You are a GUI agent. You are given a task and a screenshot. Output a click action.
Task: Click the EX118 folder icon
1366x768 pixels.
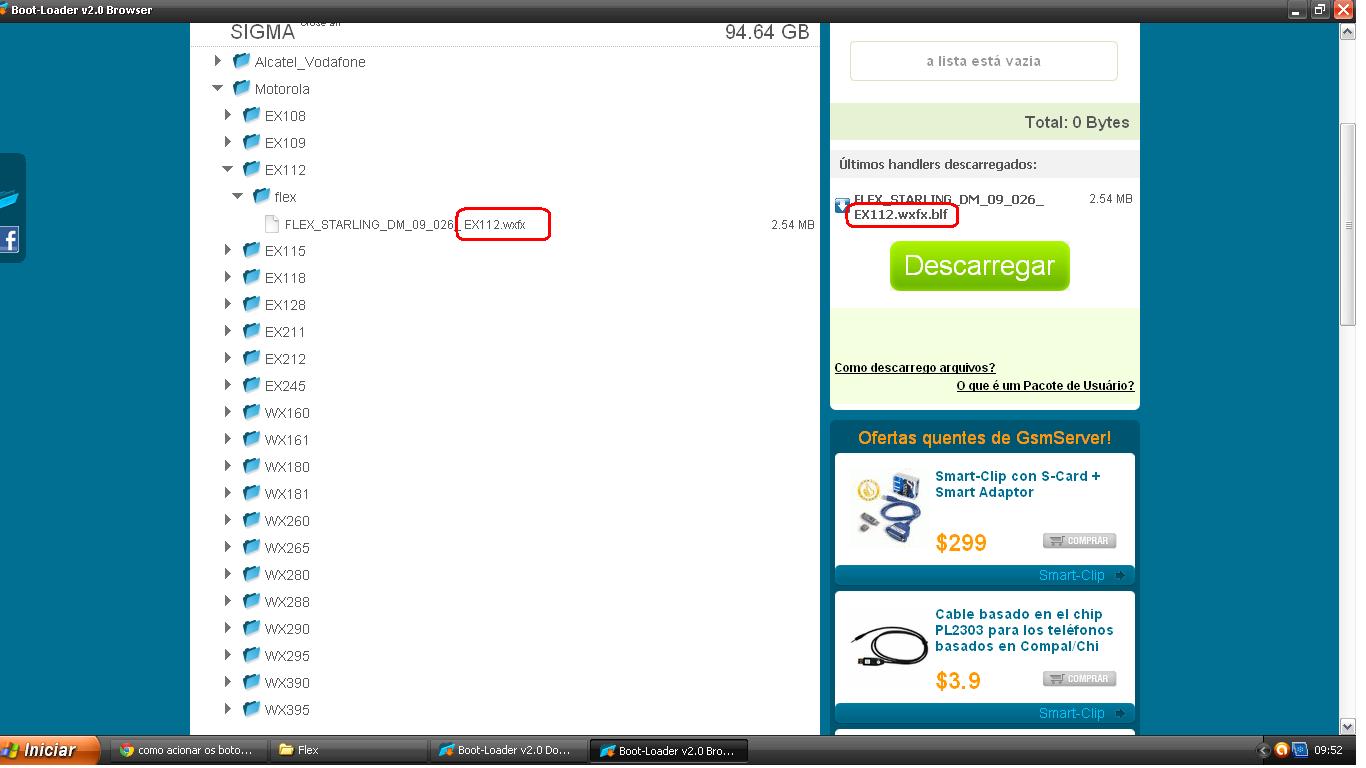pos(252,277)
